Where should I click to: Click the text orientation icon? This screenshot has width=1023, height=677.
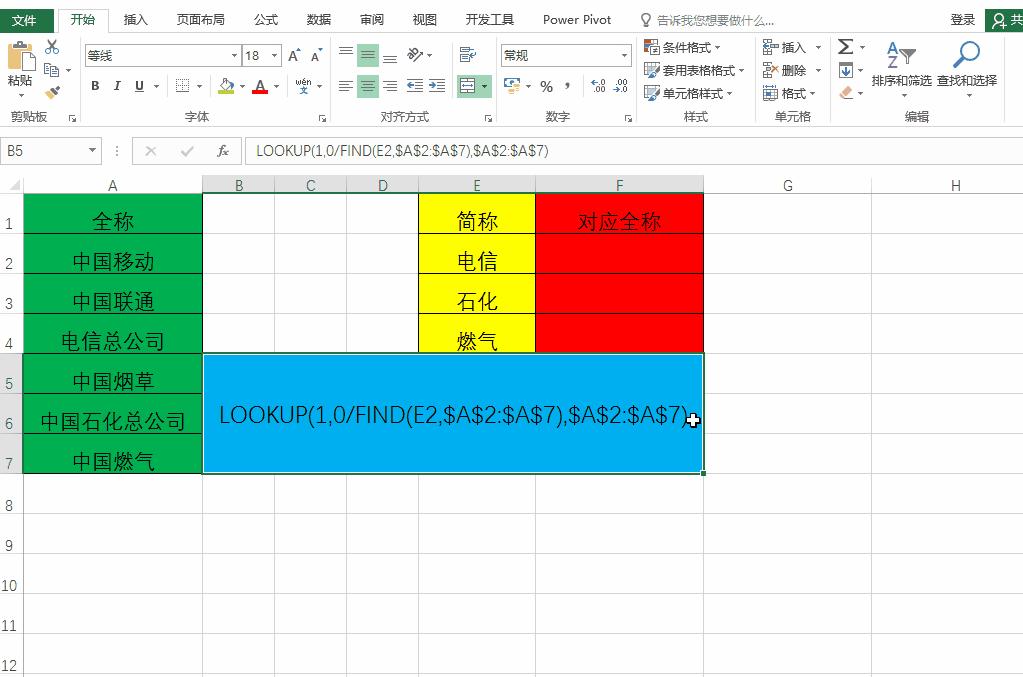pos(415,55)
